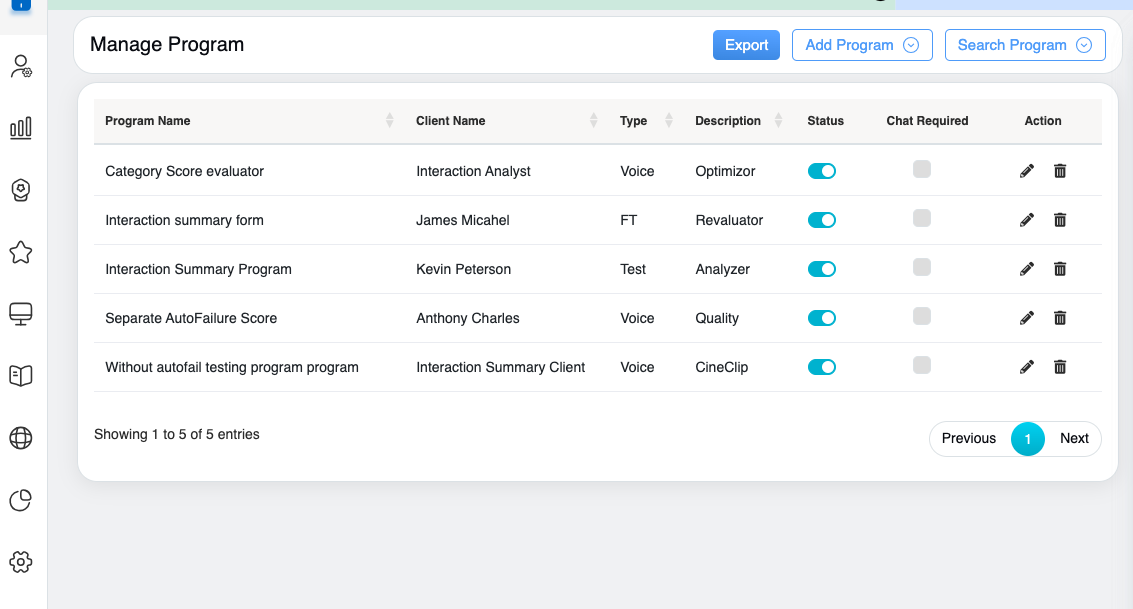The height and width of the screenshot is (609, 1133).
Task: Open the star icon in sidebar
Action: tap(20, 253)
